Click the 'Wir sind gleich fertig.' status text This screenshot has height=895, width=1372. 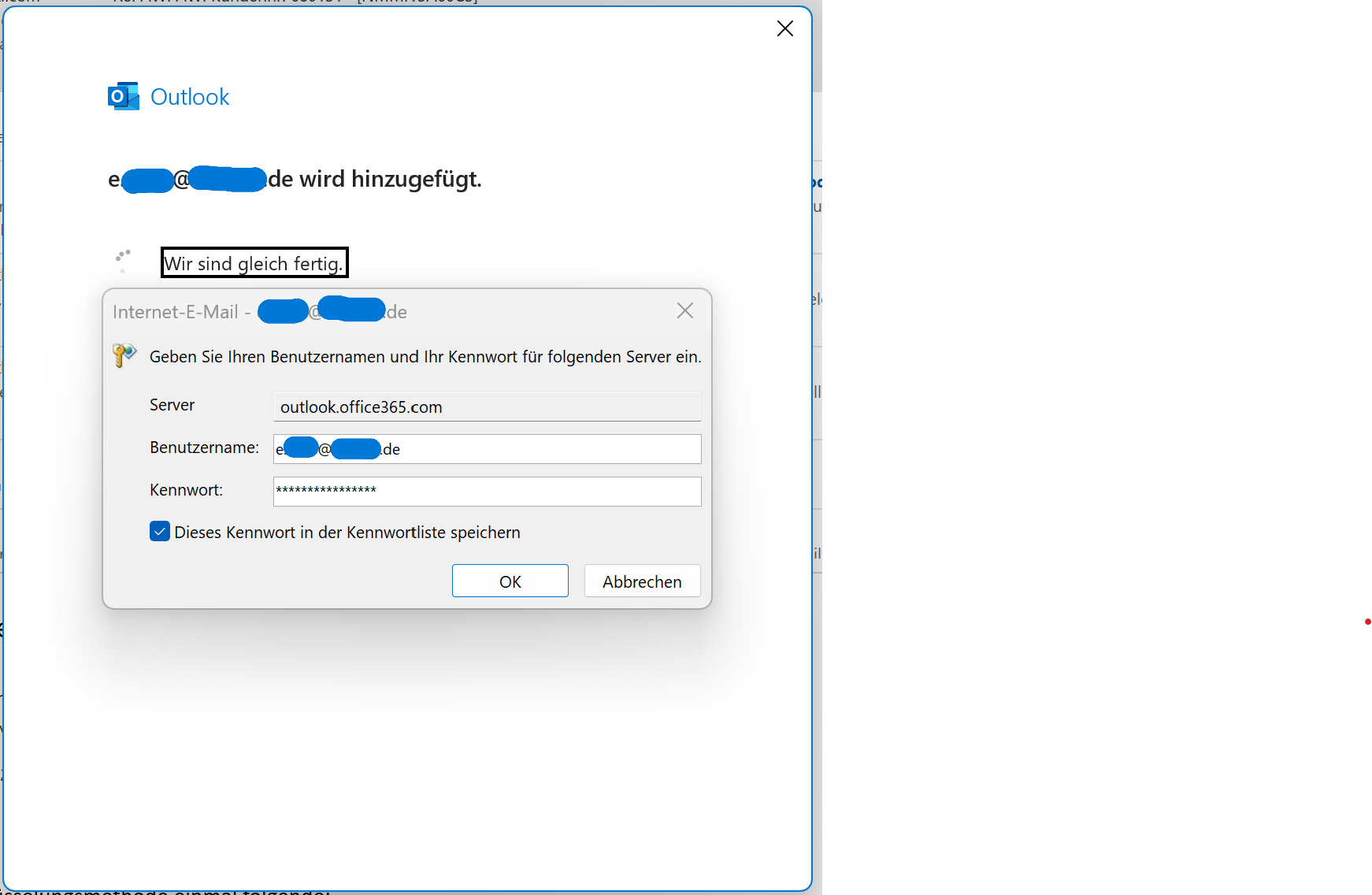(254, 263)
